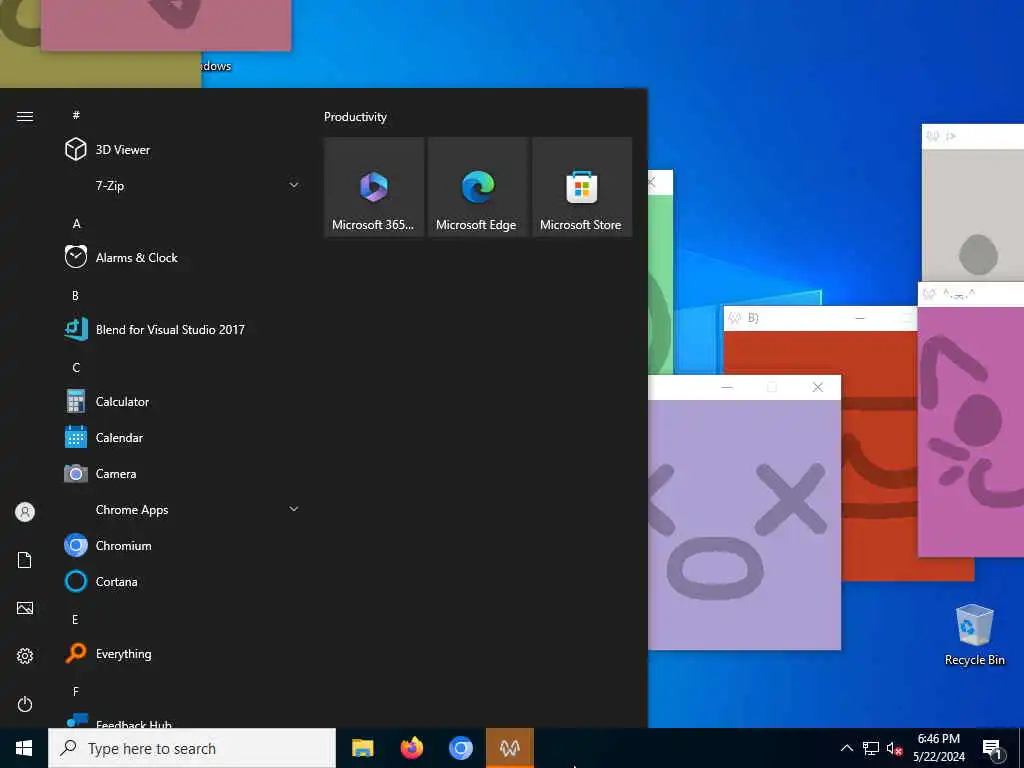The width and height of the screenshot is (1024, 768).
Task: Expand the 7-Zip folder
Action: pos(183,185)
